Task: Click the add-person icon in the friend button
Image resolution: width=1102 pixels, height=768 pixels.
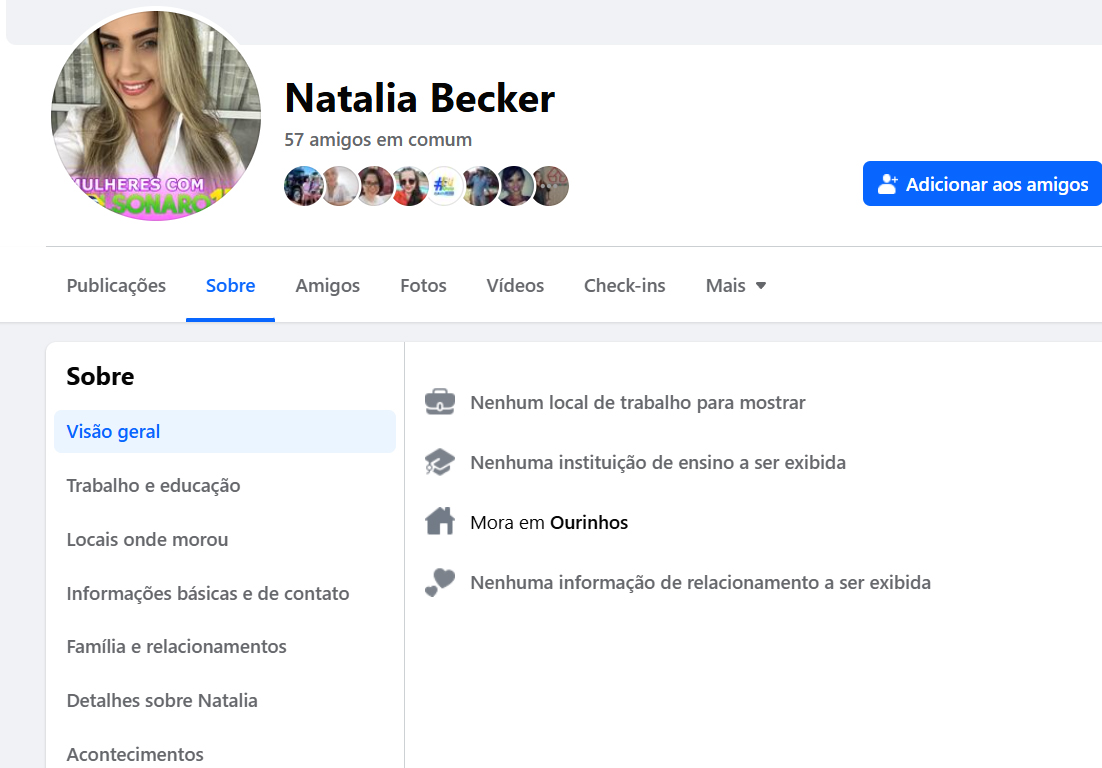Action: tap(887, 184)
